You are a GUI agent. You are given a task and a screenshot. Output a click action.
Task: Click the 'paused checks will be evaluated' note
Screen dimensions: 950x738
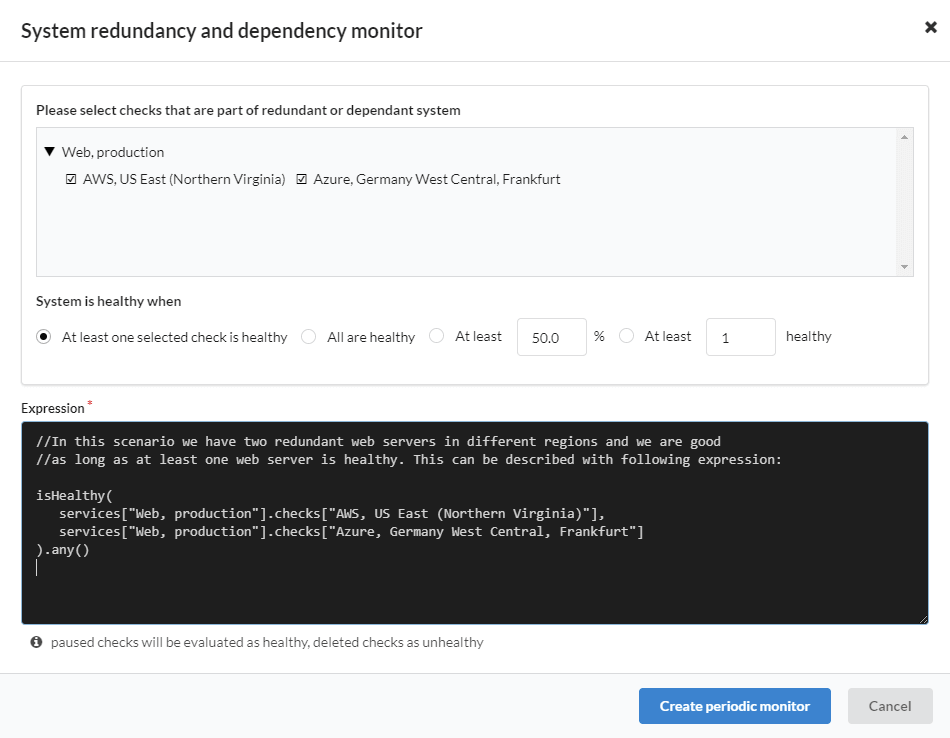point(267,642)
